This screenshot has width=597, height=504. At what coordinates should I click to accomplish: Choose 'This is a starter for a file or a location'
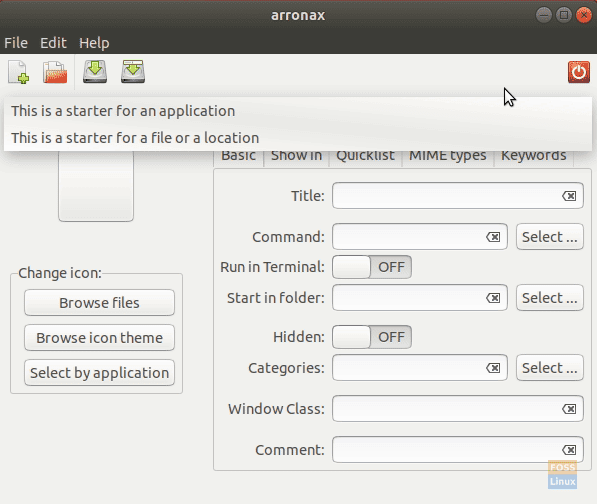pyautogui.click(x=298, y=138)
